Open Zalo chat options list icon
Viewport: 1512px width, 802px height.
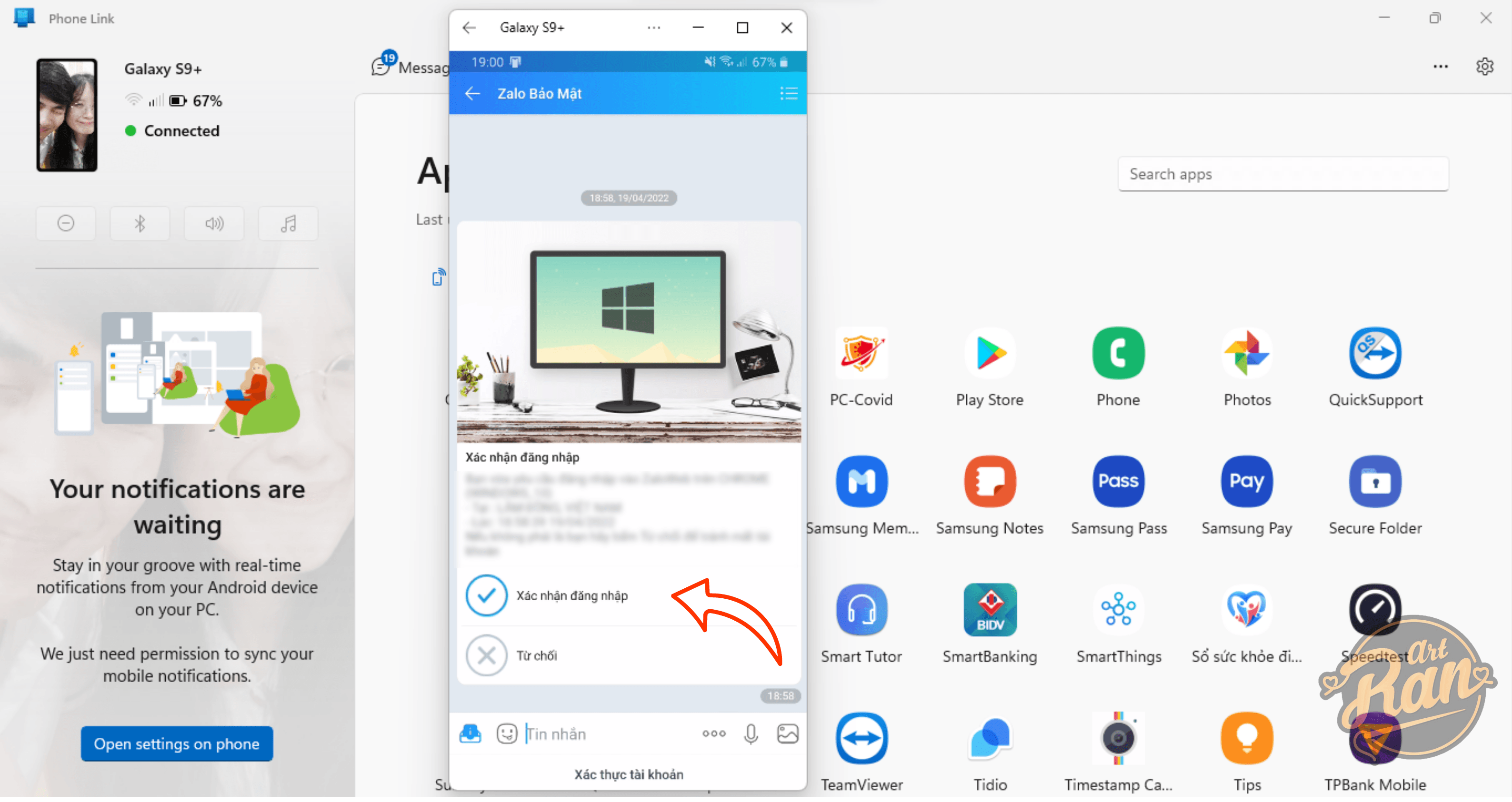(788, 94)
